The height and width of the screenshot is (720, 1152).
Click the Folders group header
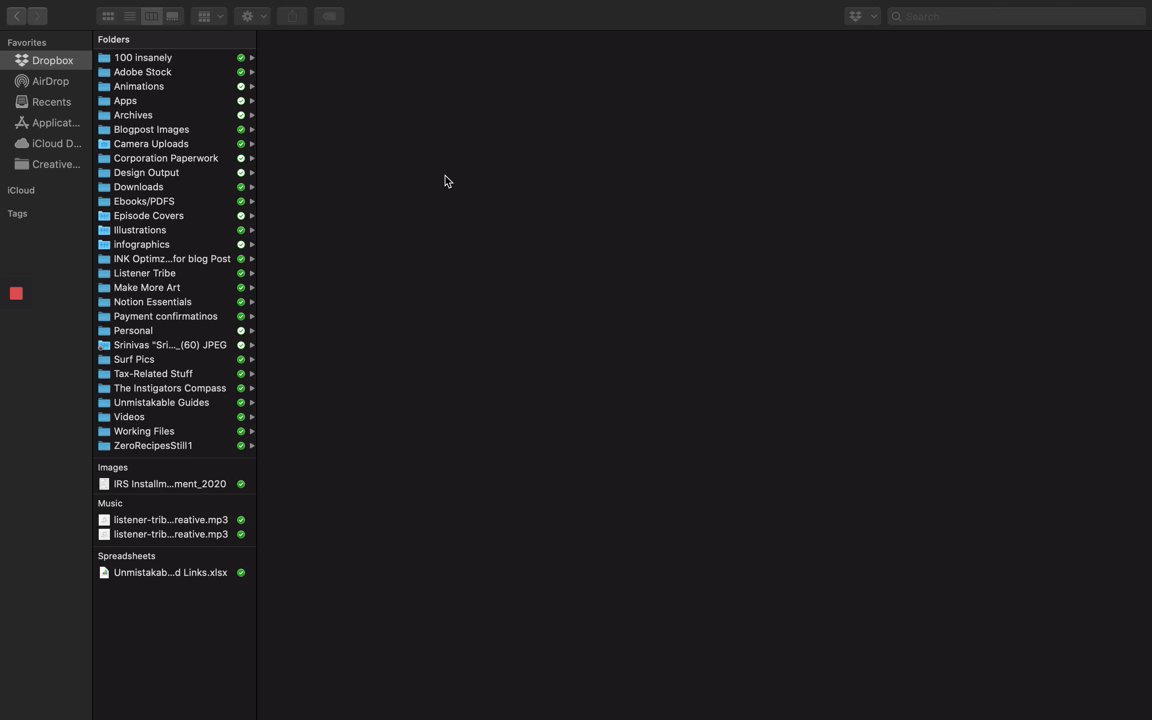tap(114, 40)
